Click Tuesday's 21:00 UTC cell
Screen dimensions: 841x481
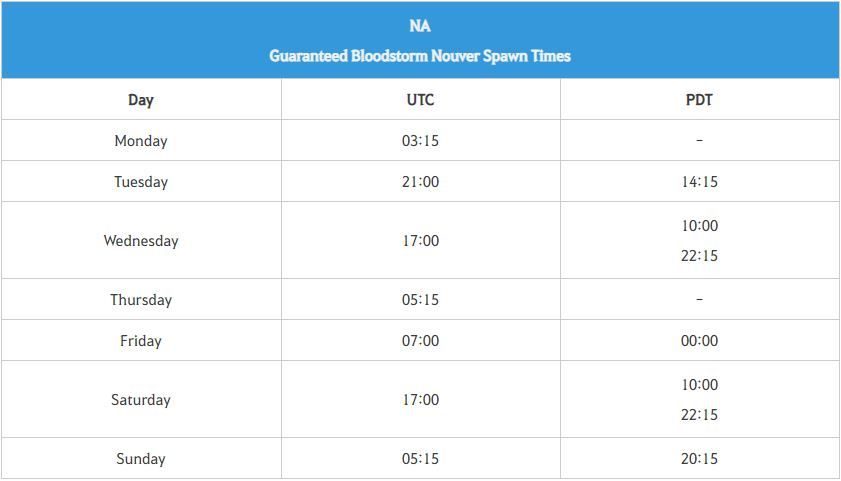[x=420, y=182]
